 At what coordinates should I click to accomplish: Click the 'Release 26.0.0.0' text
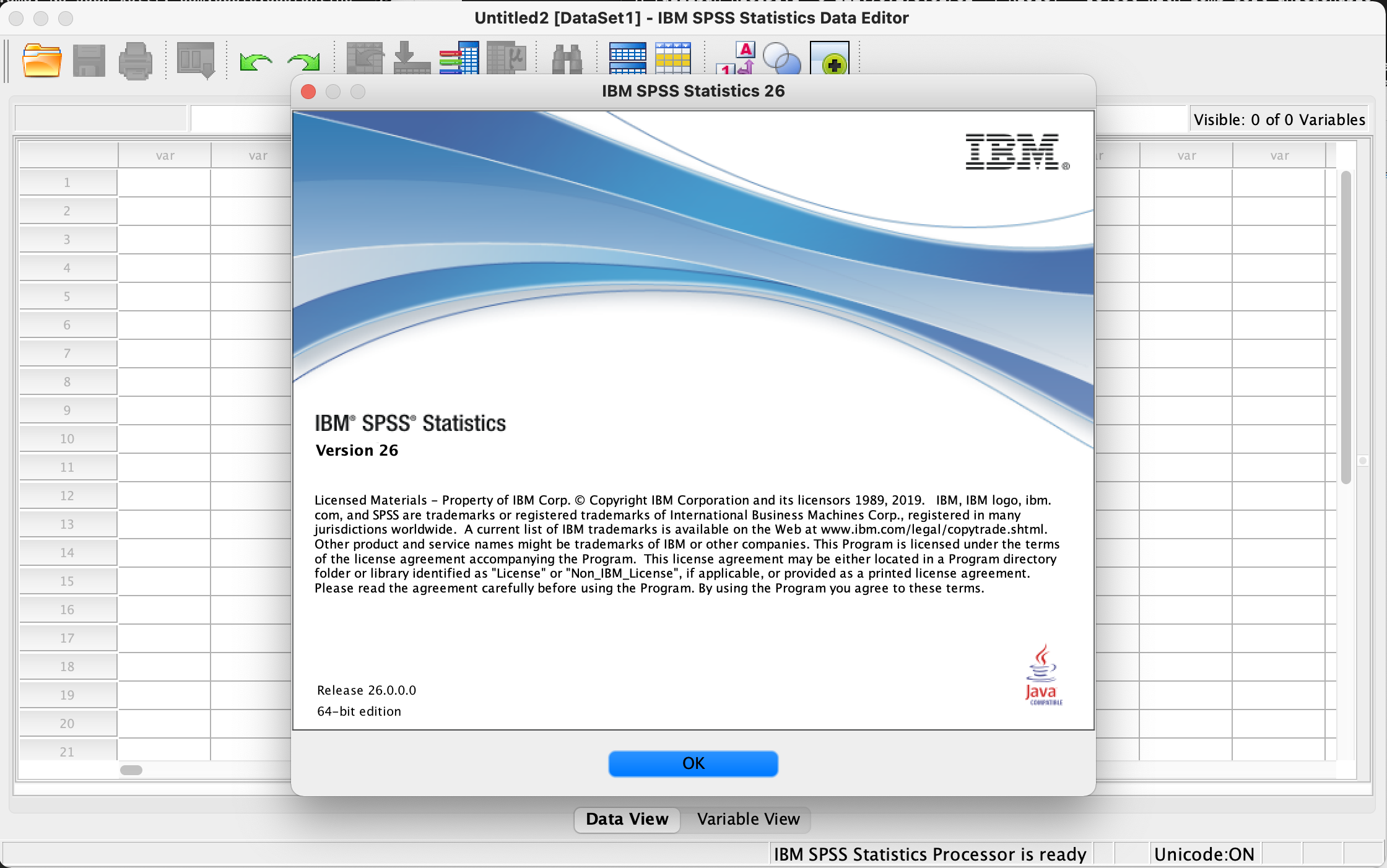(x=367, y=690)
